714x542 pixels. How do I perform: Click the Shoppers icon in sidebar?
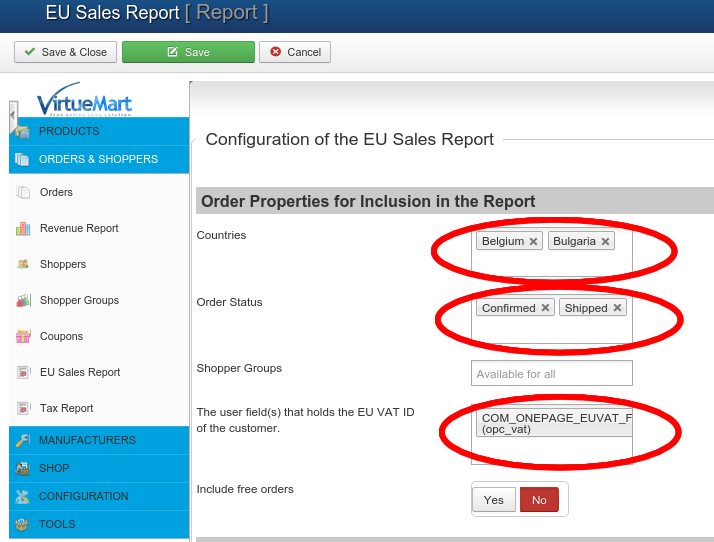click(23, 265)
